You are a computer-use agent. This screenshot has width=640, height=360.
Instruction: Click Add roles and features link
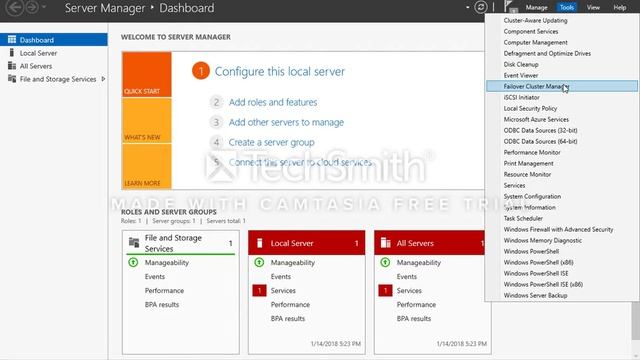coord(273,102)
